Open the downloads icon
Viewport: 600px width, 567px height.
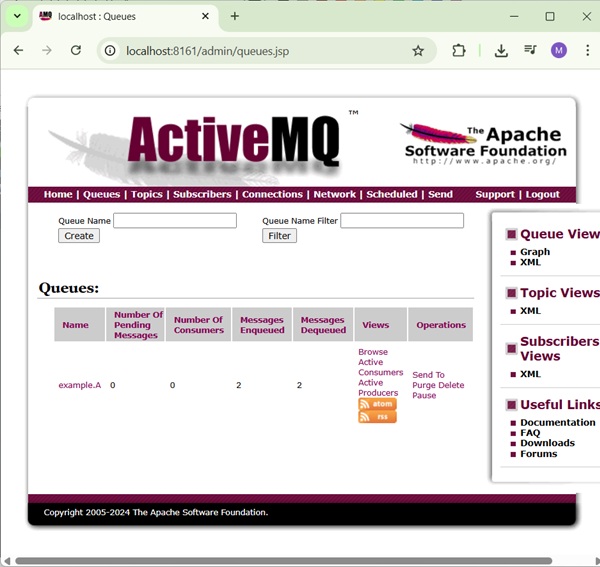501,51
